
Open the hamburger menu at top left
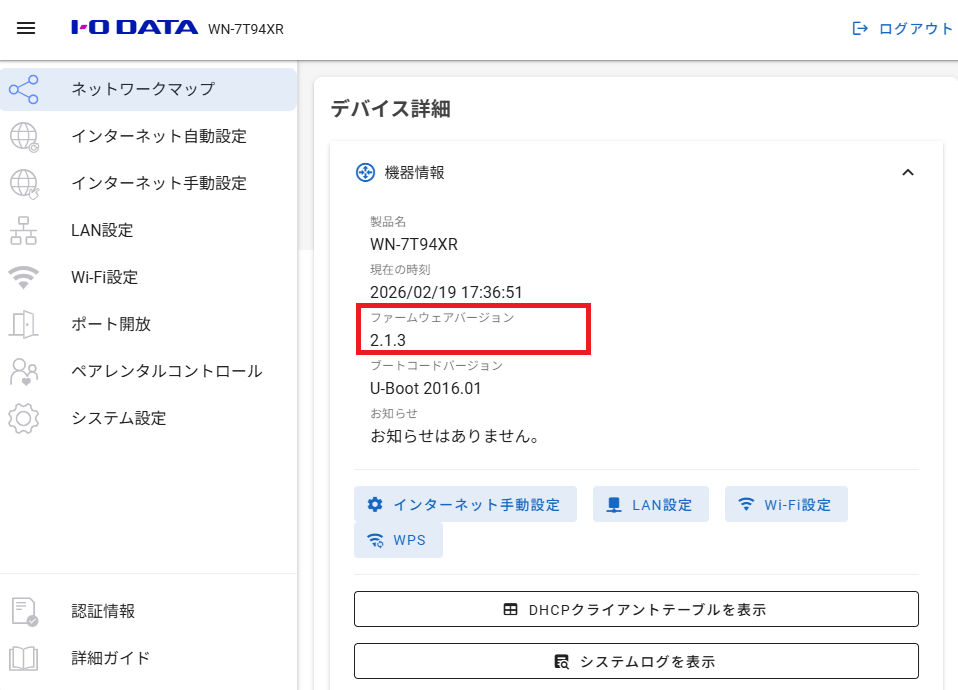pos(25,27)
